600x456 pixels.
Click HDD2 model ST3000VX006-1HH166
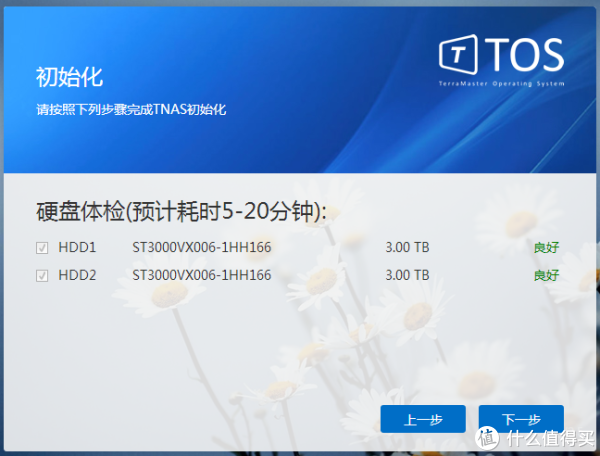point(201,275)
